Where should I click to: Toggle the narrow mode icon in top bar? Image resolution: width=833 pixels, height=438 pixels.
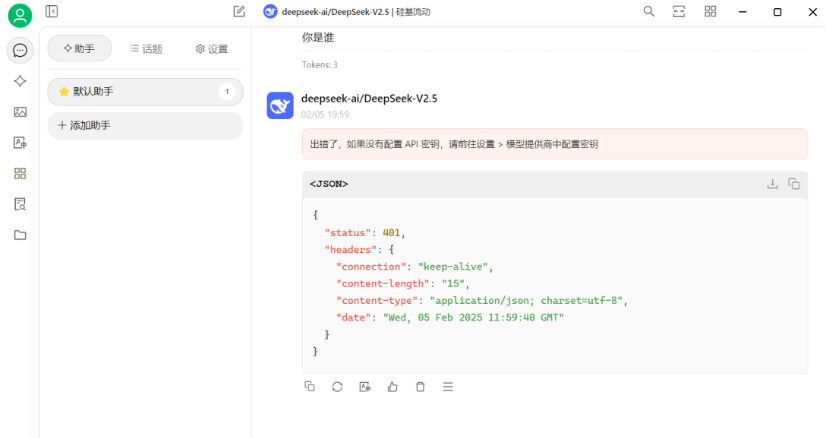tap(679, 11)
